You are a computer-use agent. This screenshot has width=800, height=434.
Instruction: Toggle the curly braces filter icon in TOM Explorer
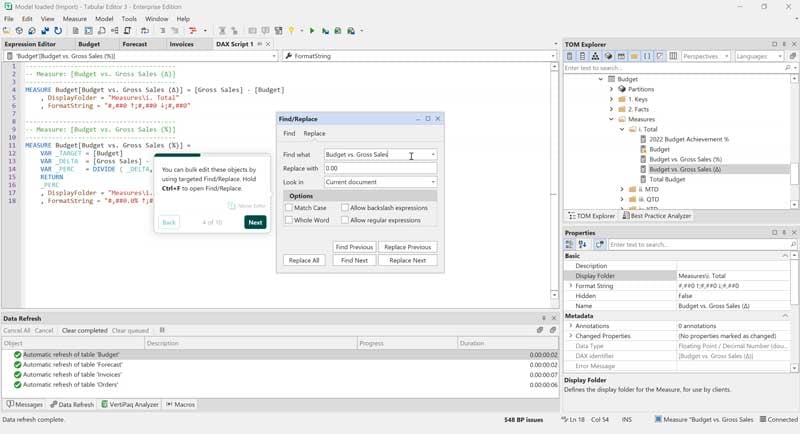point(647,56)
